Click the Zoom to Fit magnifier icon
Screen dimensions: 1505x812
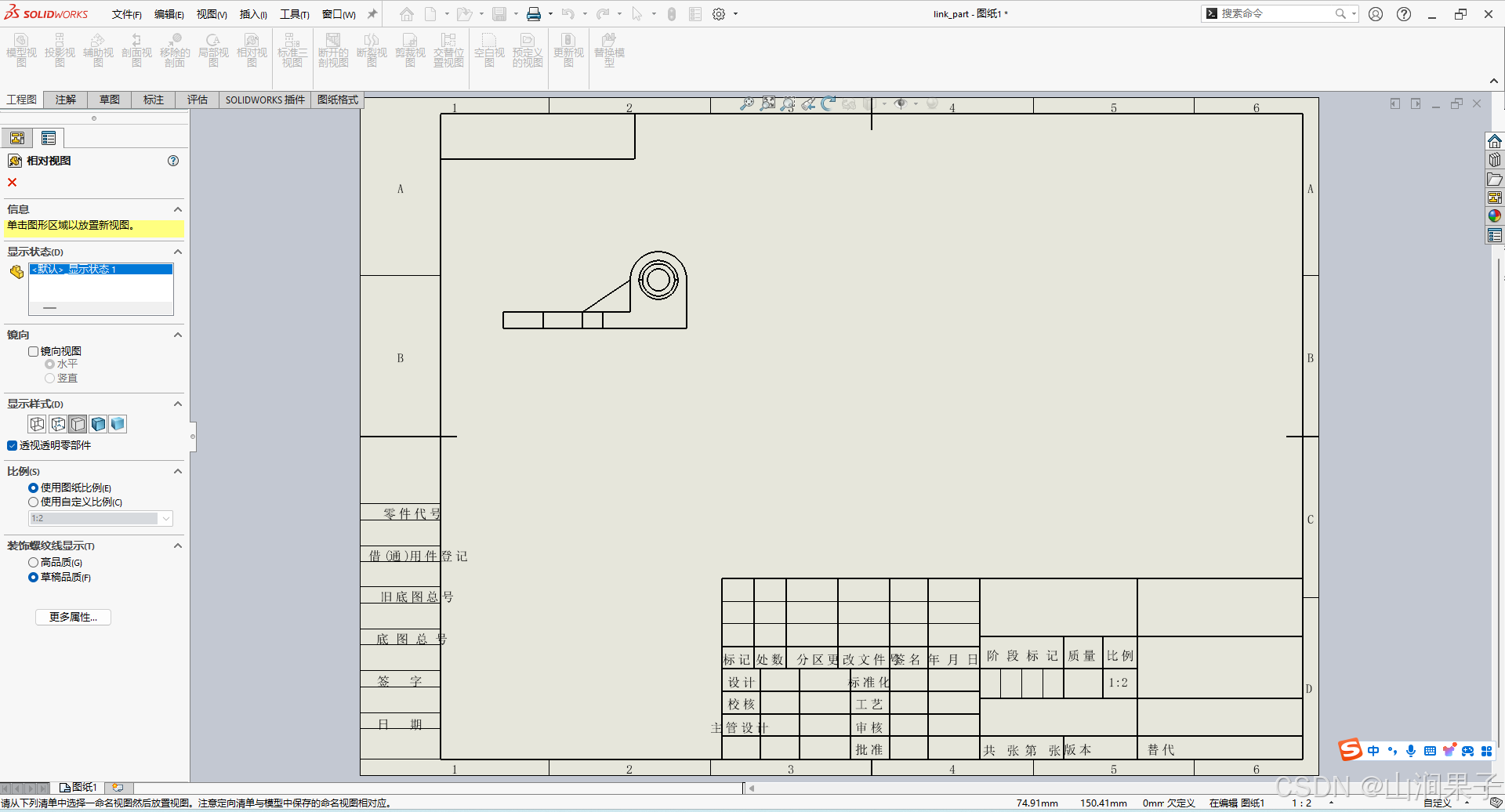747,103
